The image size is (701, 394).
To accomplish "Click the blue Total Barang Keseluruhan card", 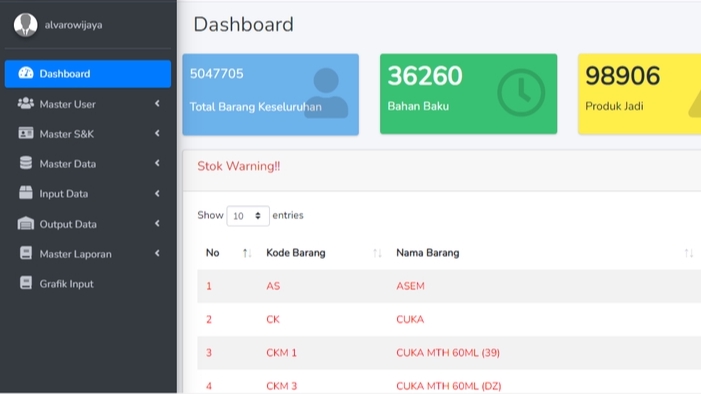I will [270, 94].
